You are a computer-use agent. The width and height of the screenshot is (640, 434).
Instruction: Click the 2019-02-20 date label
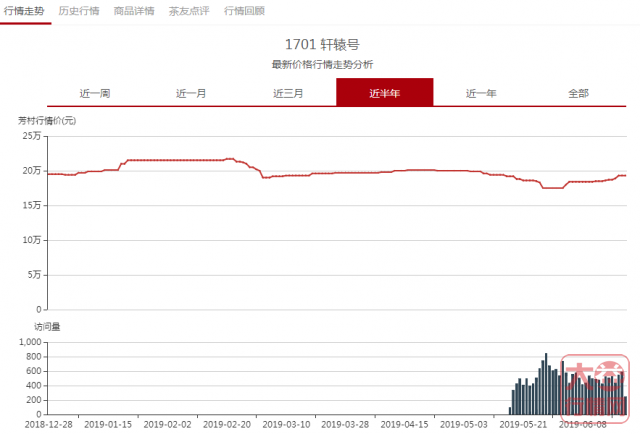227,425
